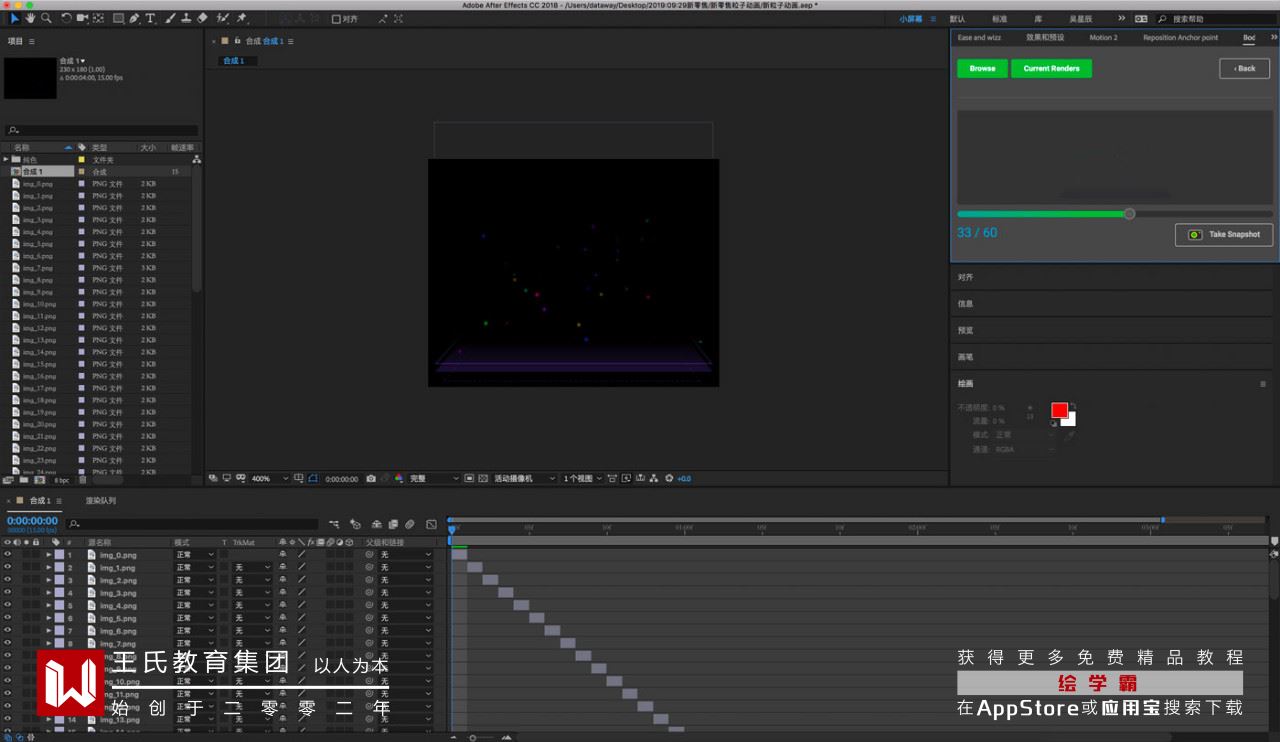This screenshot has width=1280, height=742.
Task: Select the Roto Brush tool
Action: tap(223, 18)
